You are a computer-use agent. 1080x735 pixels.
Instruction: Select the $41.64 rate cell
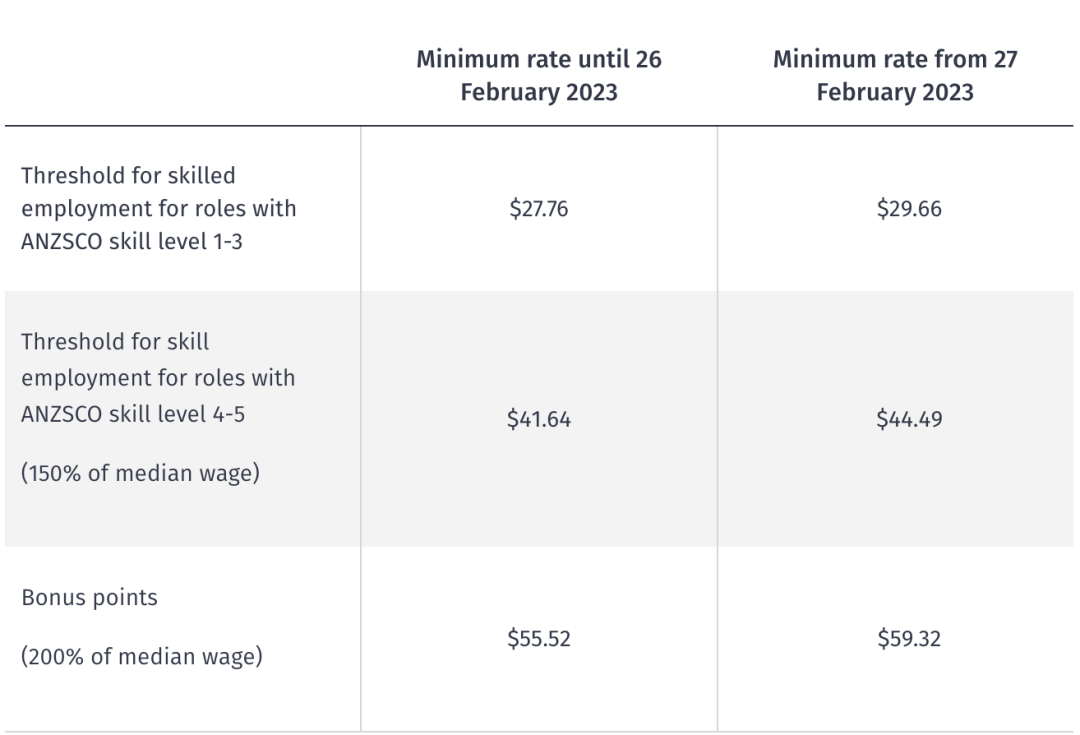click(539, 419)
